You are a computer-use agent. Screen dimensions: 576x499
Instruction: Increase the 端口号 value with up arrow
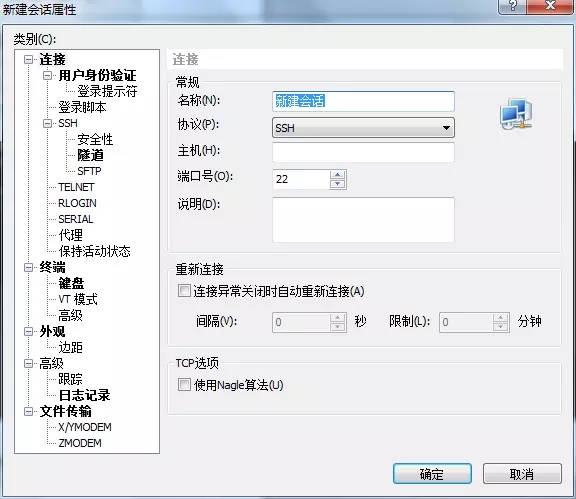point(338,175)
